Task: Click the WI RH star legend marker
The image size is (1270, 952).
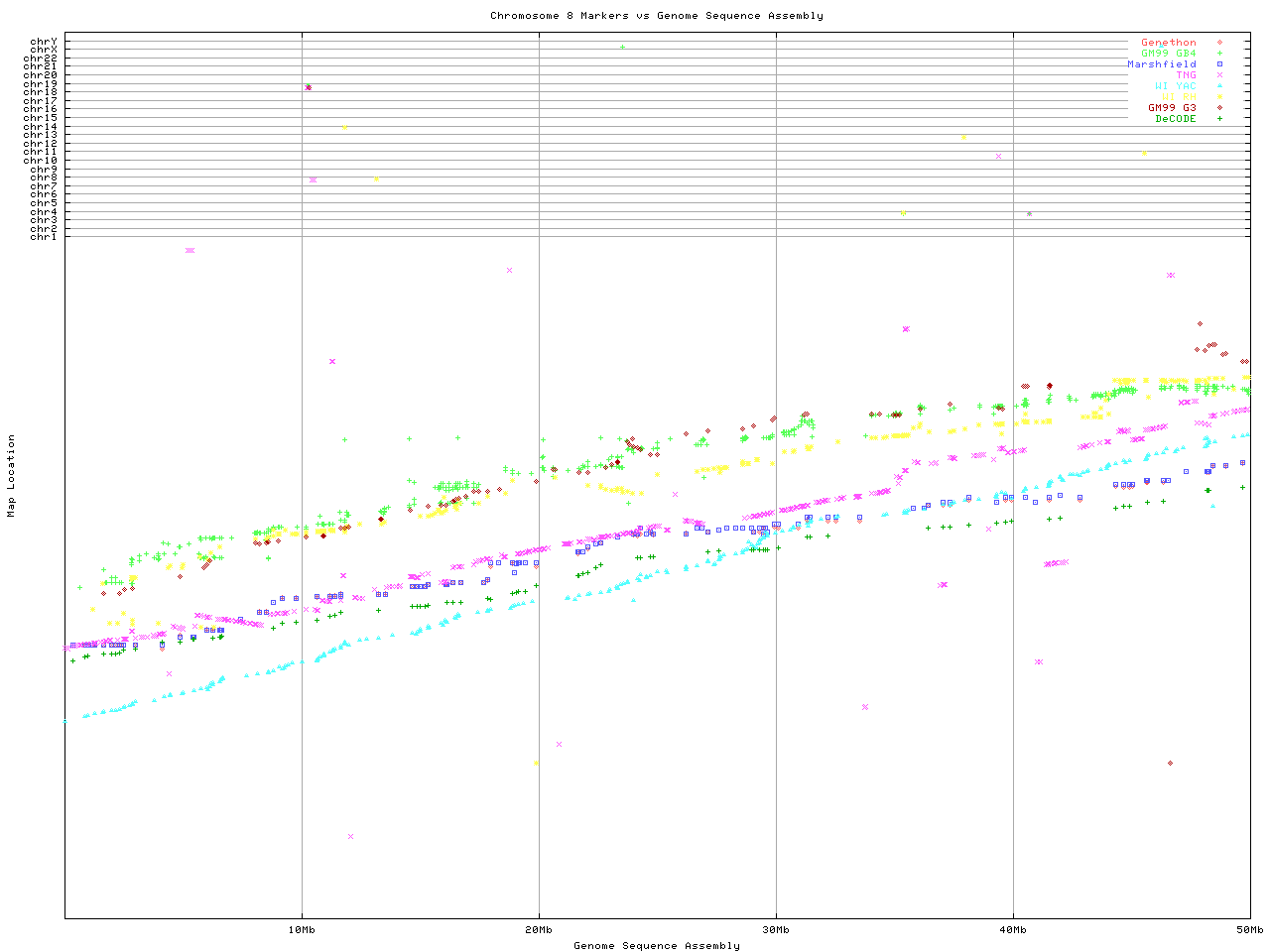Action: pyautogui.click(x=1219, y=97)
